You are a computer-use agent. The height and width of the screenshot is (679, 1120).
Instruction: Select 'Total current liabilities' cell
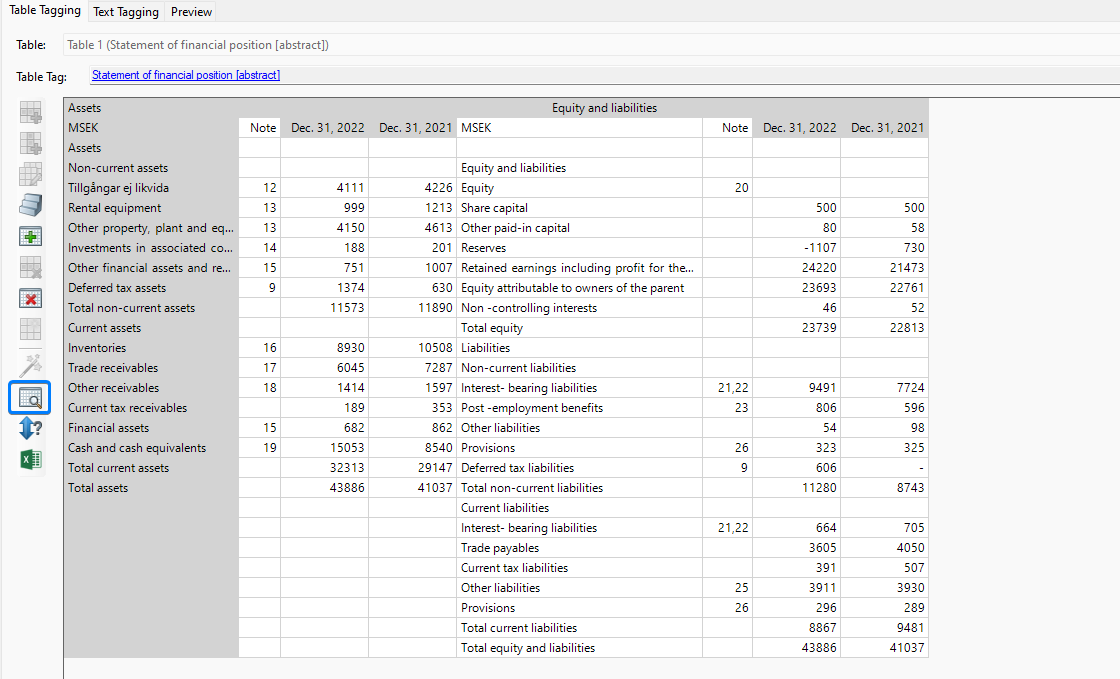(579, 628)
